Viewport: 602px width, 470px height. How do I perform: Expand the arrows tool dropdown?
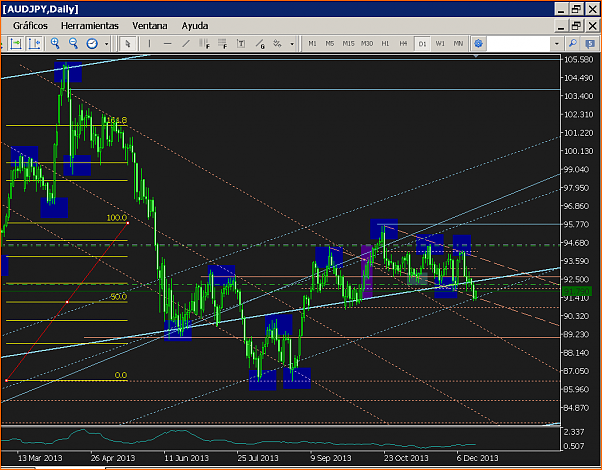tap(292, 44)
